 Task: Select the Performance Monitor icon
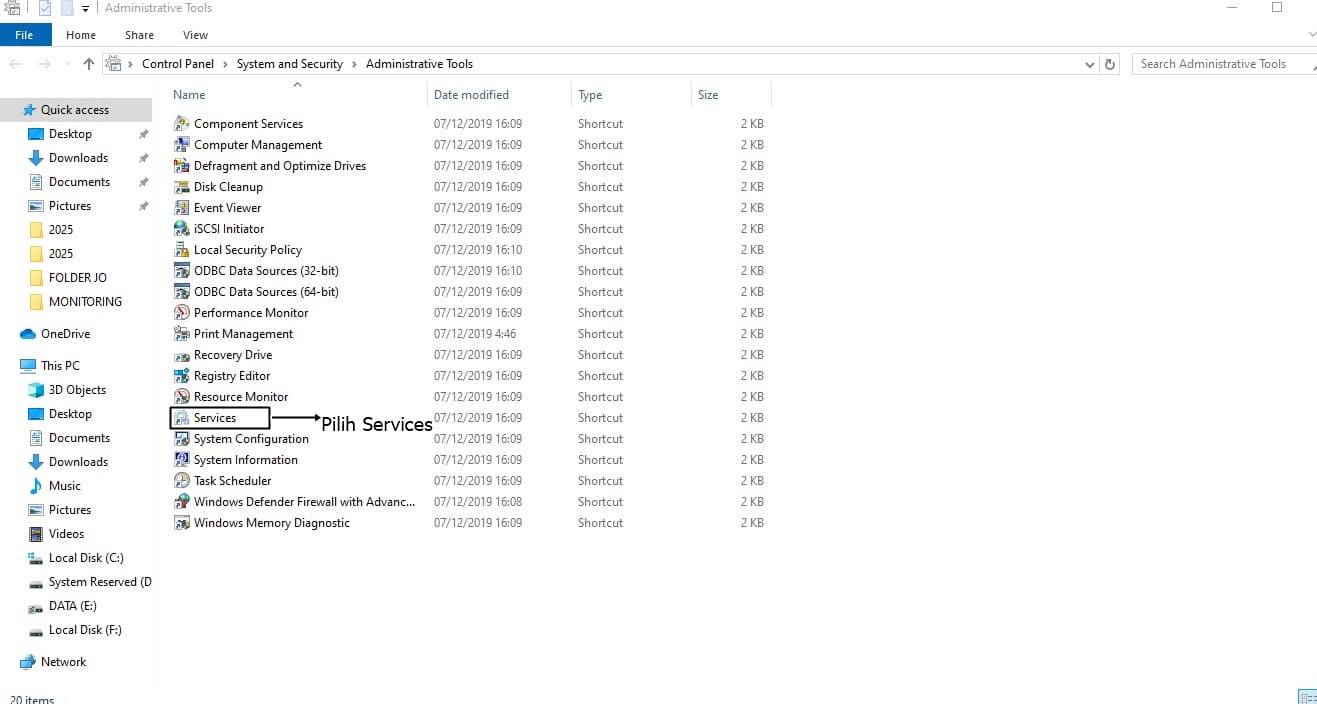pyautogui.click(x=181, y=312)
